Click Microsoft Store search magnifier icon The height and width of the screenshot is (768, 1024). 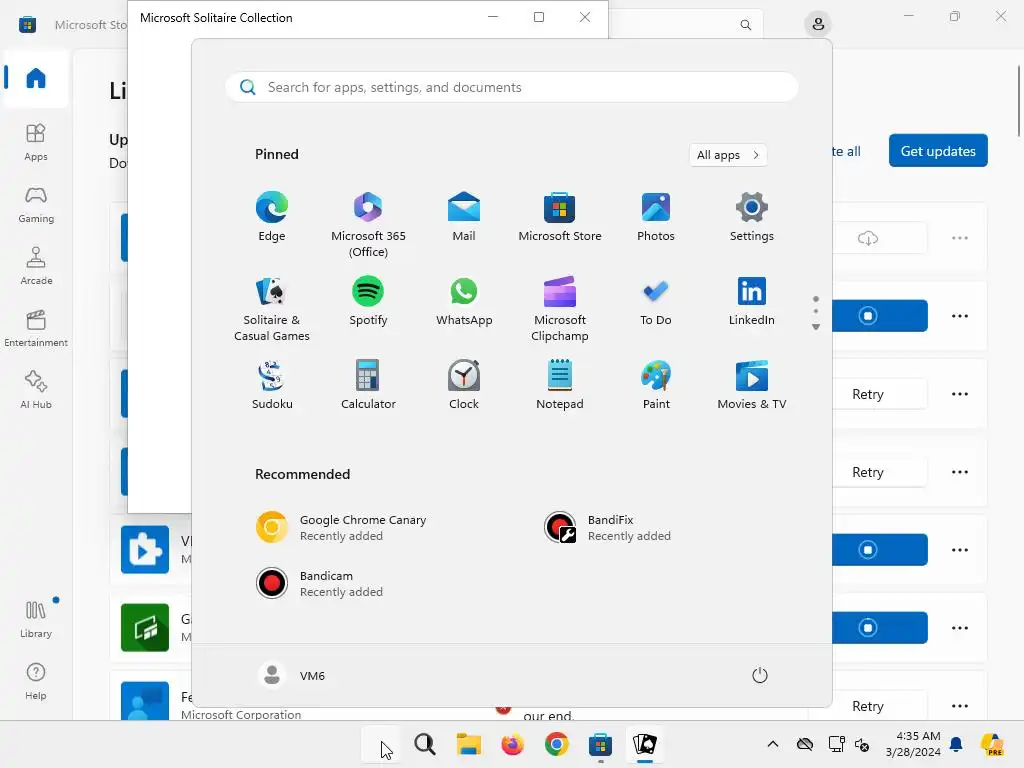point(745,25)
